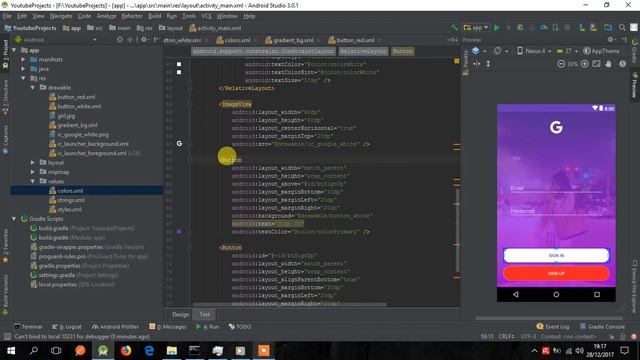Switch to the Design tab below editor
Viewport: 640px width, 360px height.
point(180,314)
